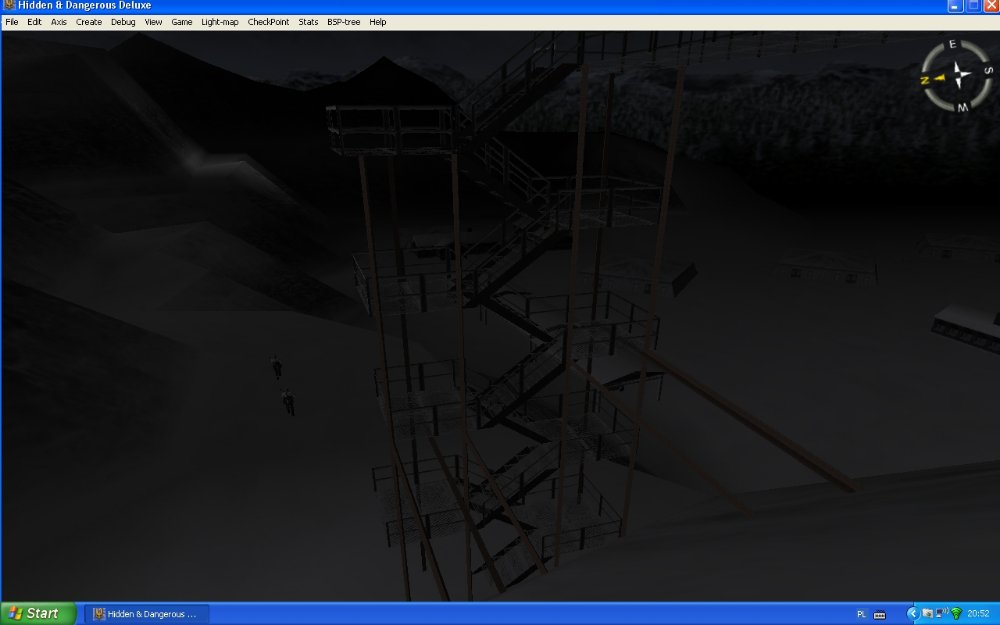Open the View menu
This screenshot has height=625, width=1000.
(153, 22)
